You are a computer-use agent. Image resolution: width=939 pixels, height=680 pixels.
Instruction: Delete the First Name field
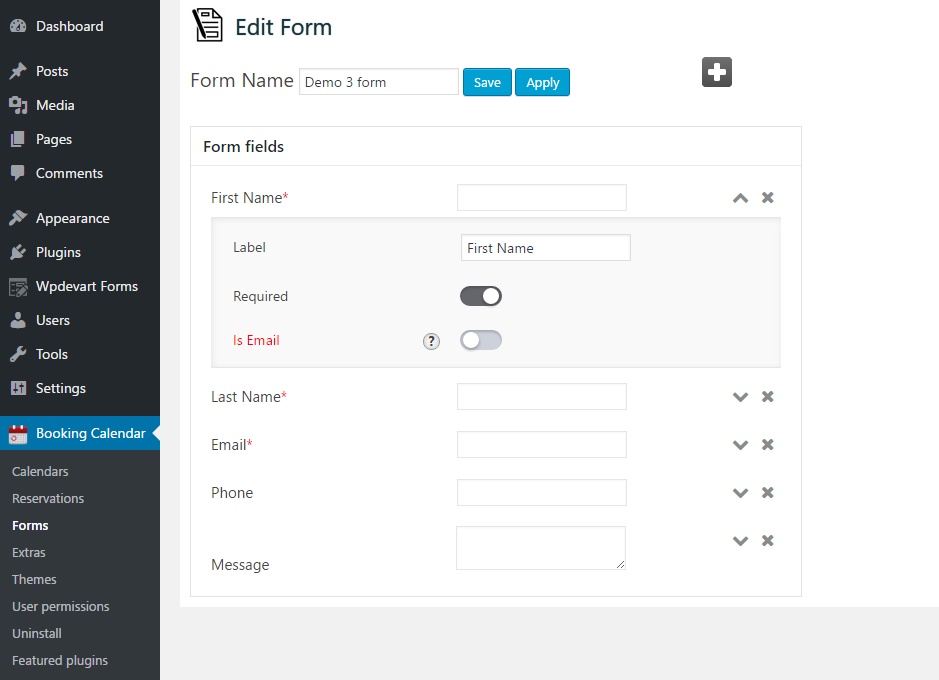[768, 198]
